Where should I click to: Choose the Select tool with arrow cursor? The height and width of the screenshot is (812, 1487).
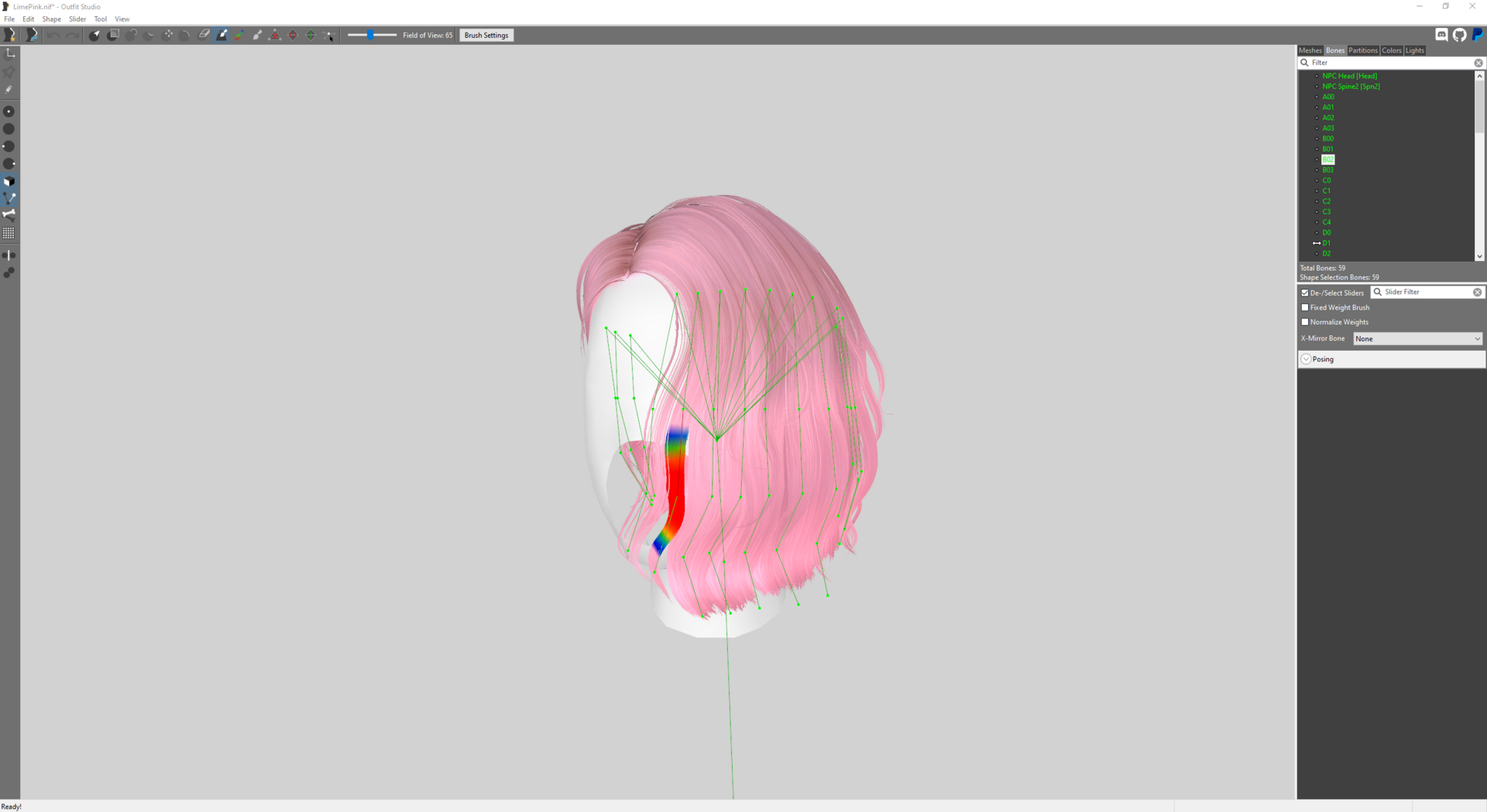click(94, 35)
